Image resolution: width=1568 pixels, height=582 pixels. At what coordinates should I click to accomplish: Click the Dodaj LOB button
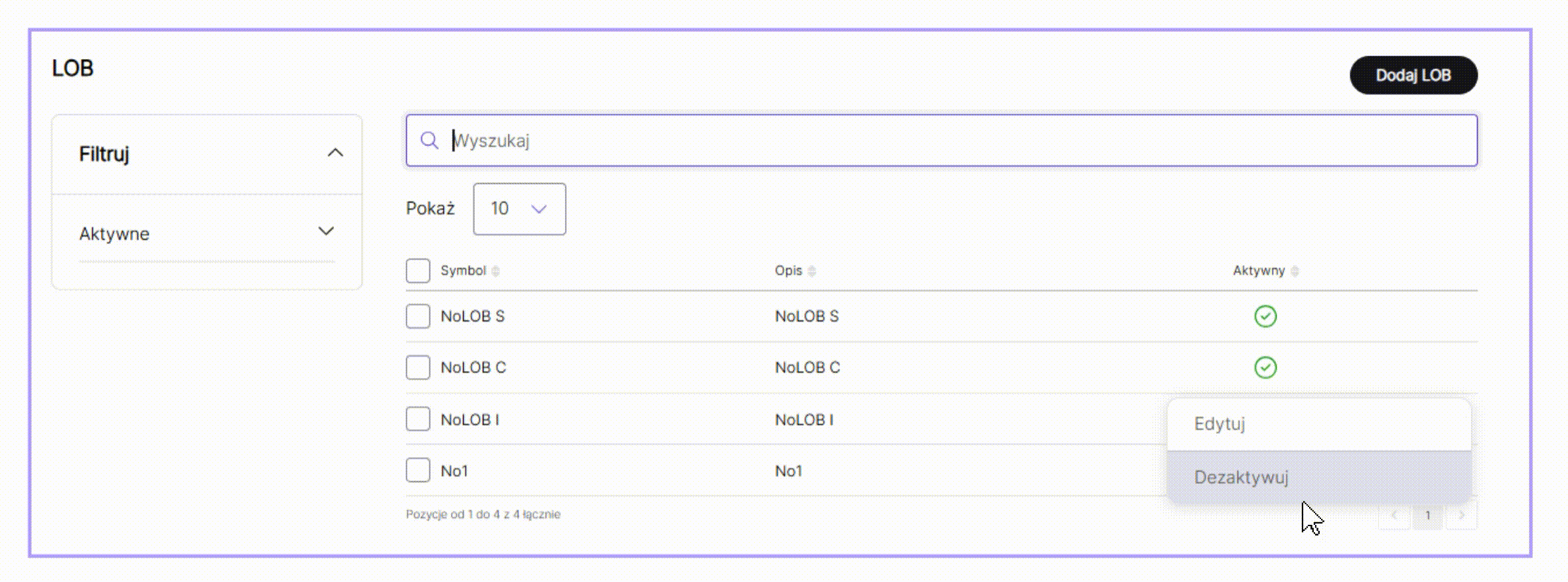pyautogui.click(x=1413, y=75)
